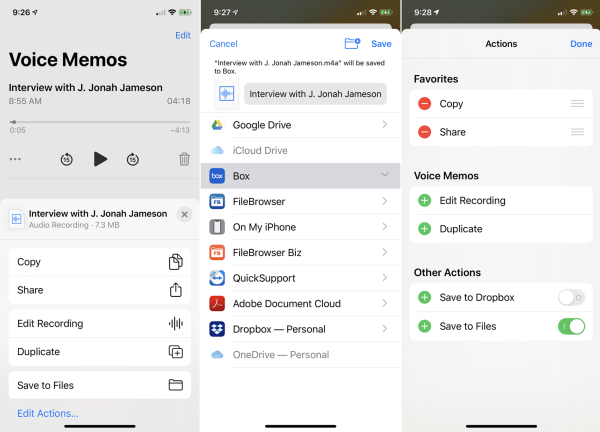Open the Edit Actions… link

[48, 413]
